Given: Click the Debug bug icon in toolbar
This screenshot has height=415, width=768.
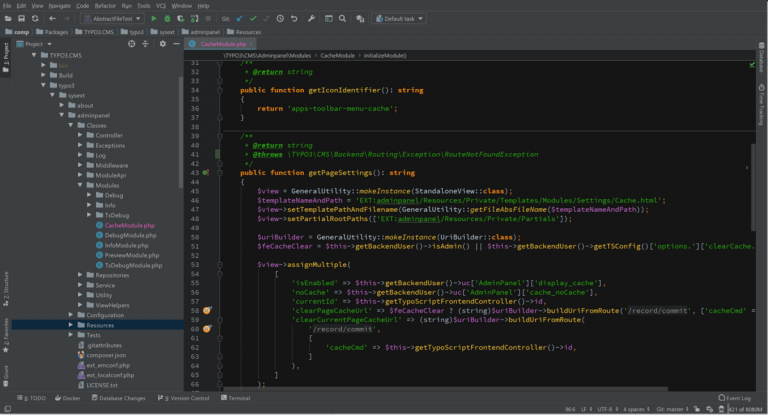Looking at the screenshot, I should (166, 18).
